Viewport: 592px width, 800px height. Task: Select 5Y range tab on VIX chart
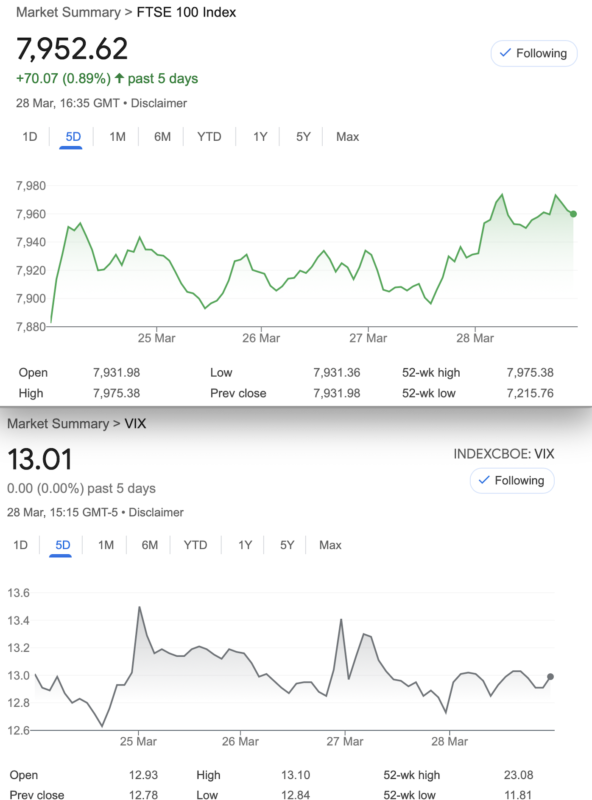(287, 545)
